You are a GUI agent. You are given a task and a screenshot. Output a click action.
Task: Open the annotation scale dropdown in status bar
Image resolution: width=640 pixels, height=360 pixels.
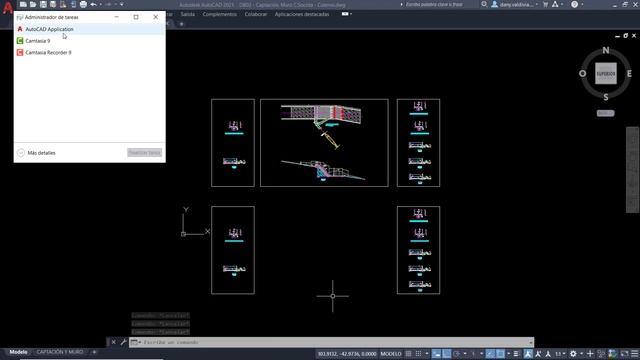point(561,353)
